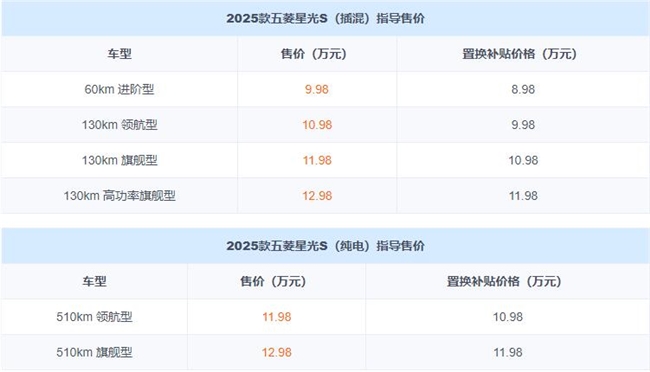Click the 11.98 trade-in price for 130km 高功率旗舰型

[x=523, y=196]
